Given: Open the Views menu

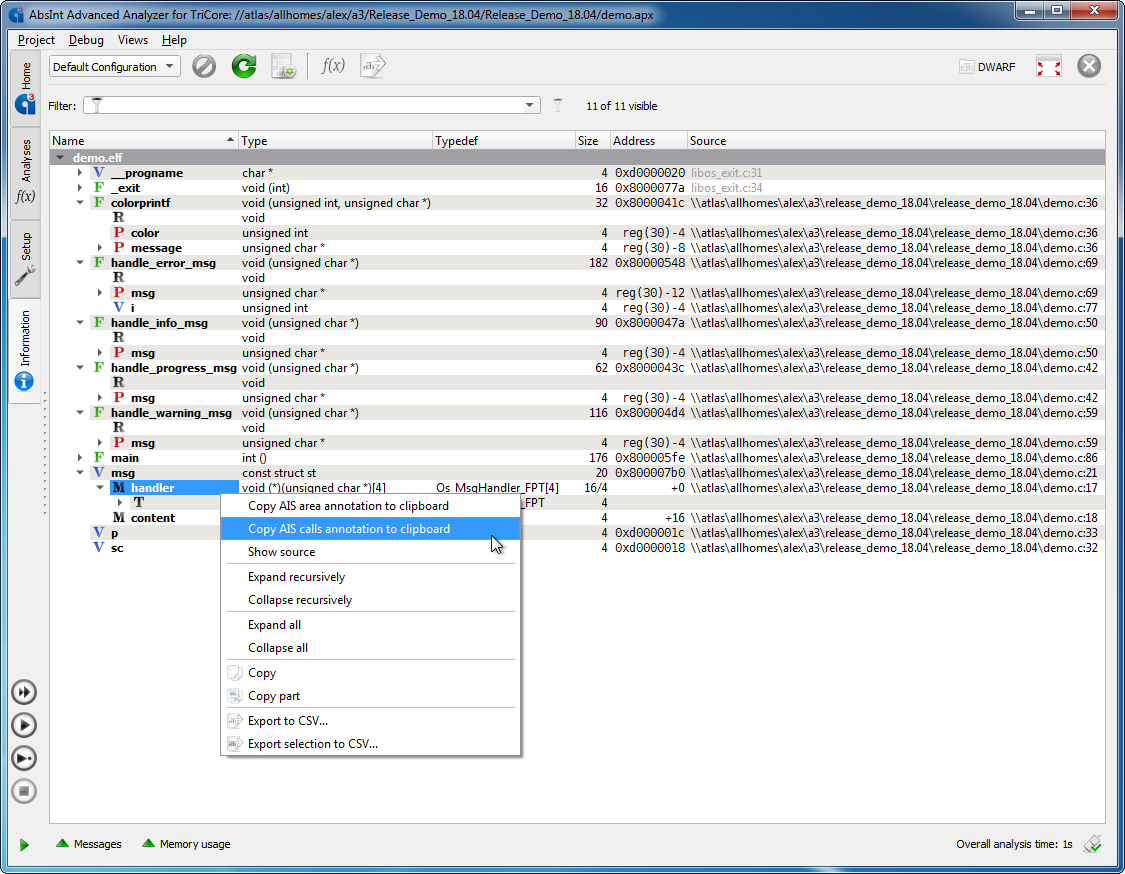Looking at the screenshot, I should [133, 40].
